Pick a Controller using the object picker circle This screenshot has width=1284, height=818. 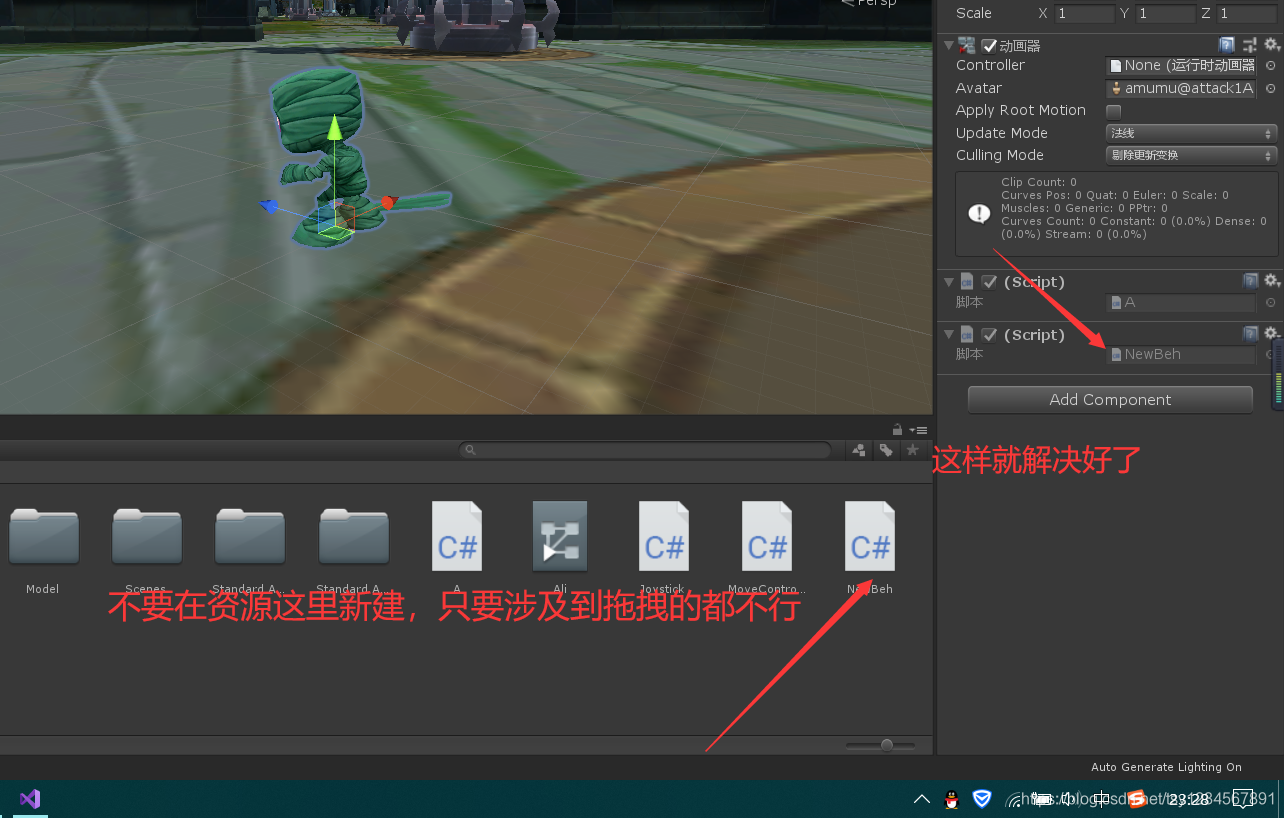click(x=1270, y=65)
